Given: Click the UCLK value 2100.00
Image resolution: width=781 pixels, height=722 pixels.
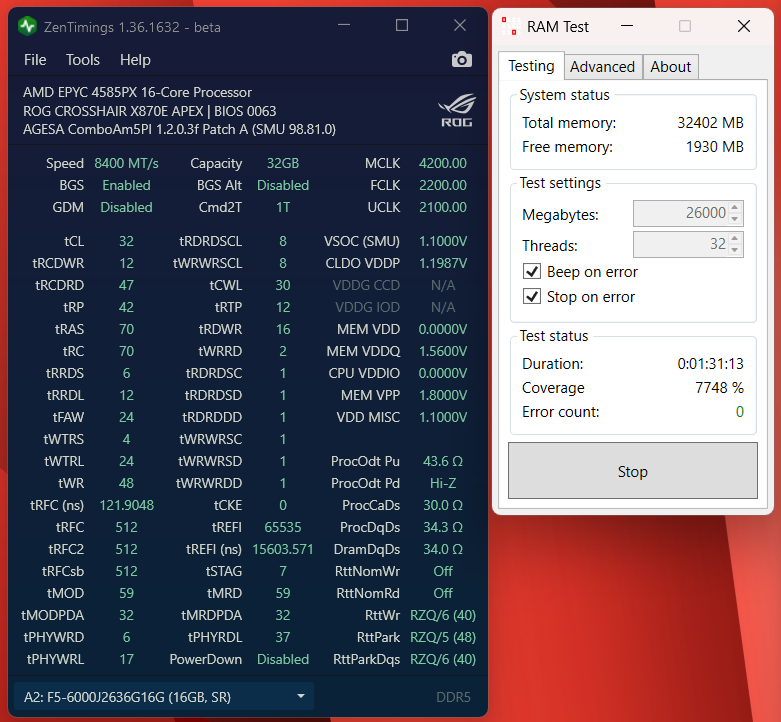Looking at the screenshot, I should point(443,207).
